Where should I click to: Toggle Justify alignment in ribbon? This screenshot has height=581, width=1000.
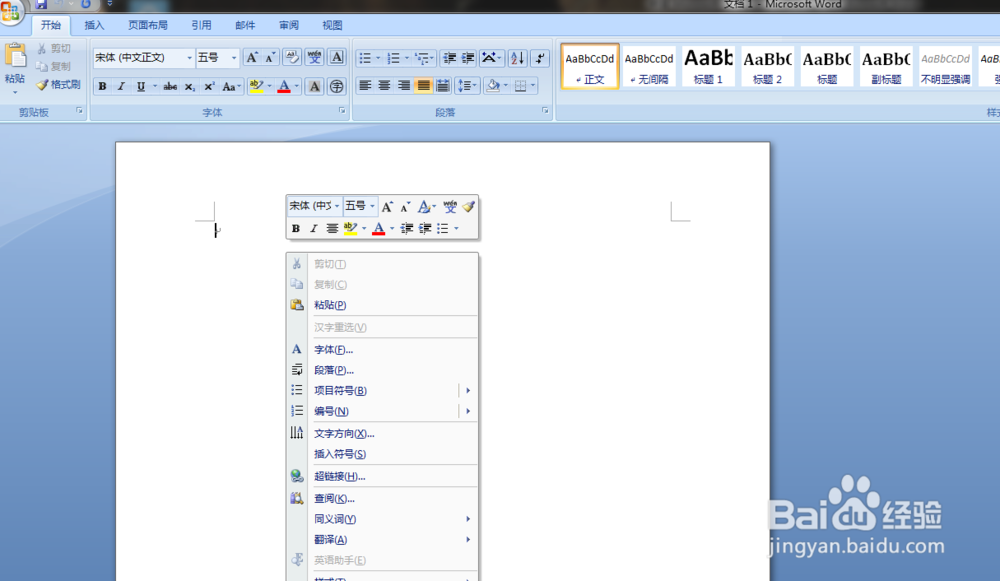tap(423, 85)
